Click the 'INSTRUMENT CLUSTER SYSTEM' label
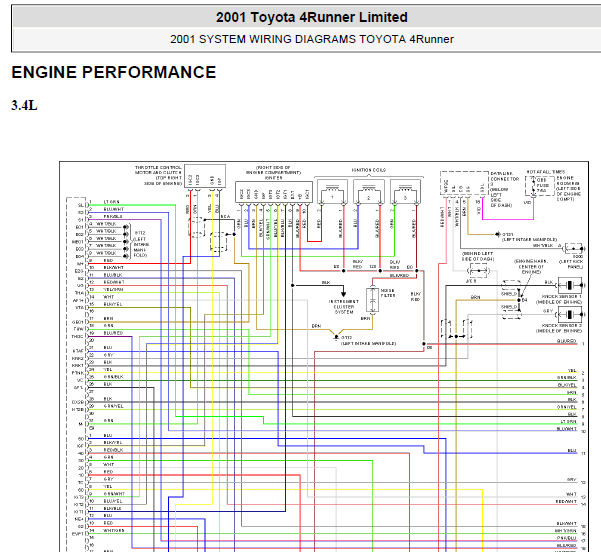The height and width of the screenshot is (552, 601). click(343, 307)
